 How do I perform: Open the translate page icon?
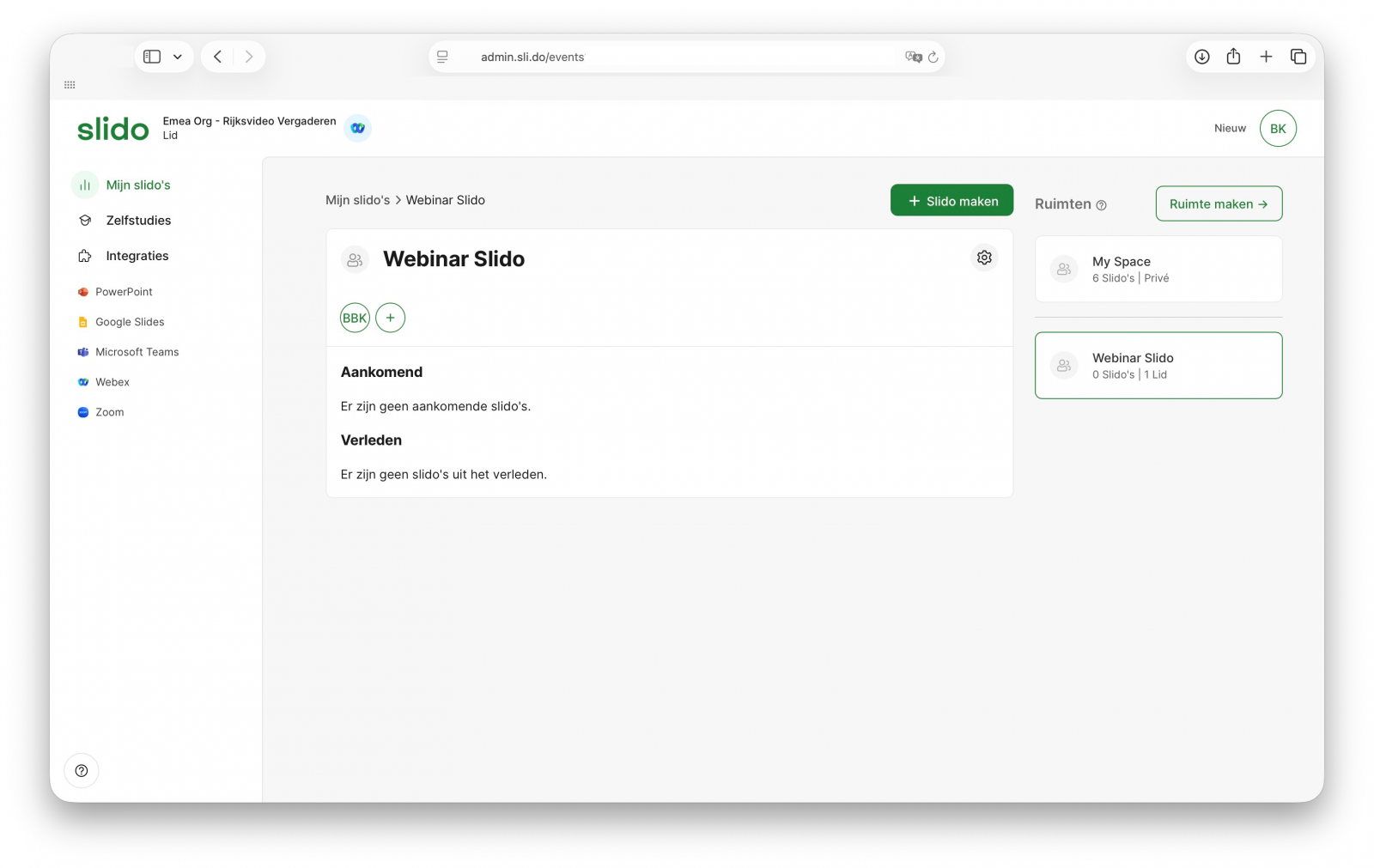coord(912,57)
